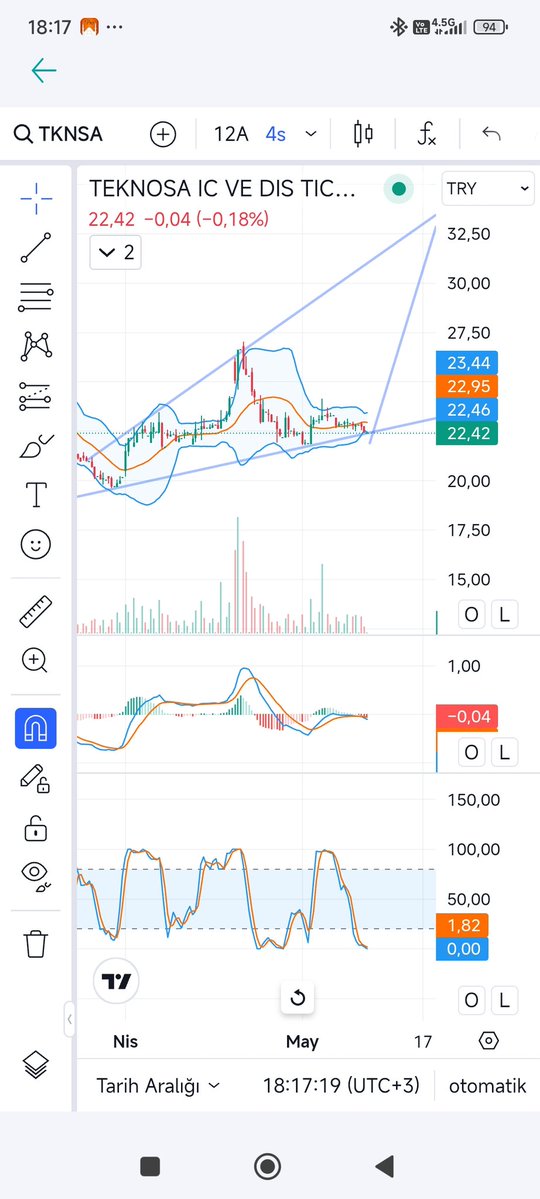Click the -0,04 red MACD value label

pyautogui.click(x=467, y=717)
